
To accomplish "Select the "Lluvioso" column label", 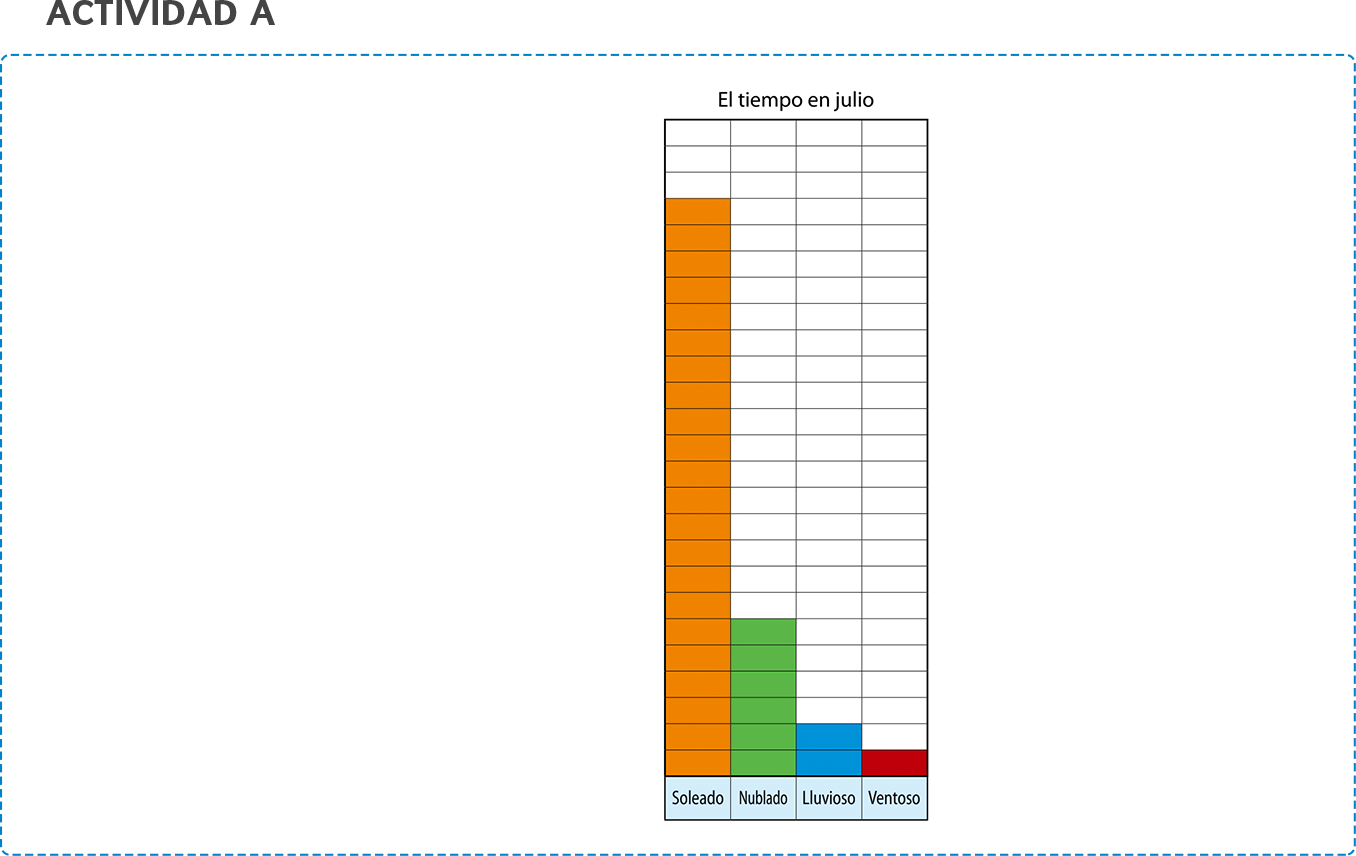I will point(829,798).
